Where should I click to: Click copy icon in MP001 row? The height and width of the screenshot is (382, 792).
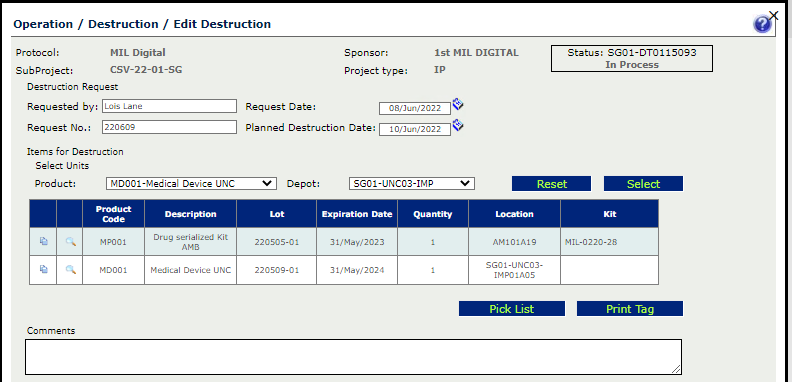point(43,242)
